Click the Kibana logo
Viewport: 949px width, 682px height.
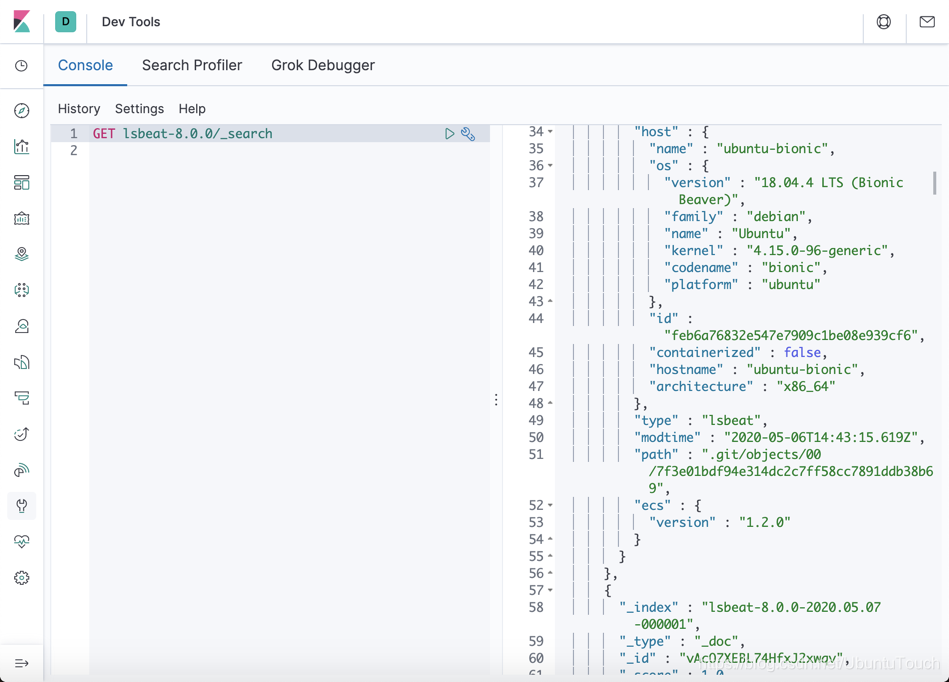click(22, 21)
